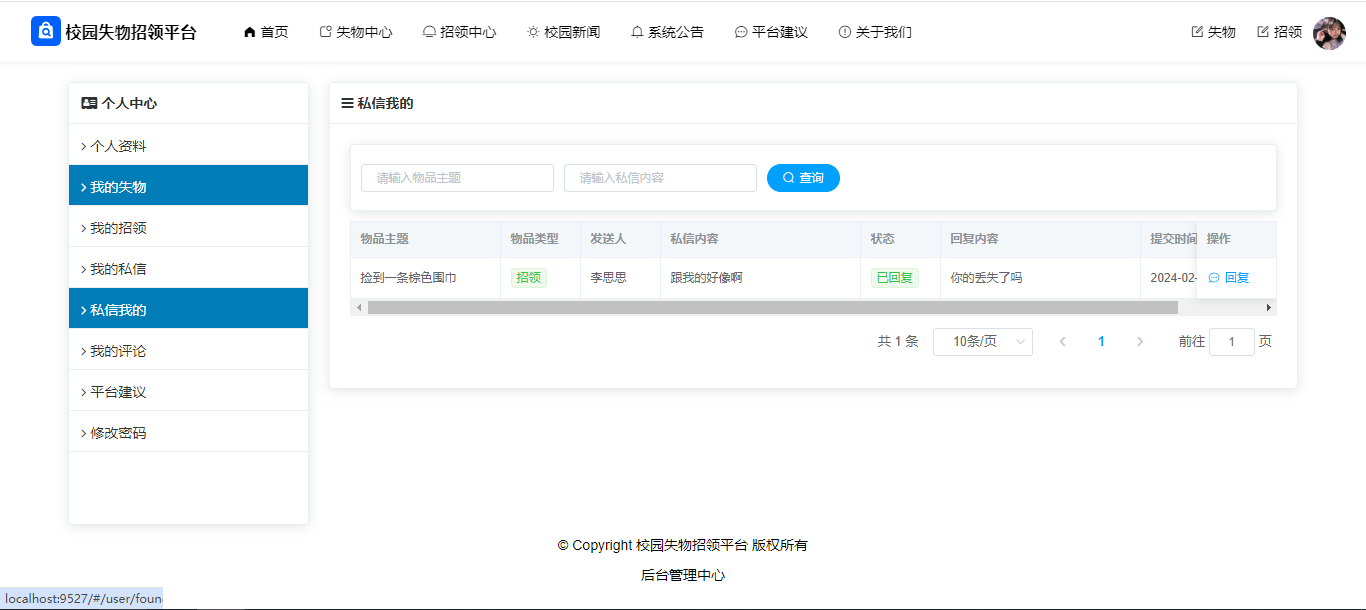Screen dimensions: 1366x610
Task: Click the table horizontal scrollbar thumb
Action: click(x=773, y=307)
